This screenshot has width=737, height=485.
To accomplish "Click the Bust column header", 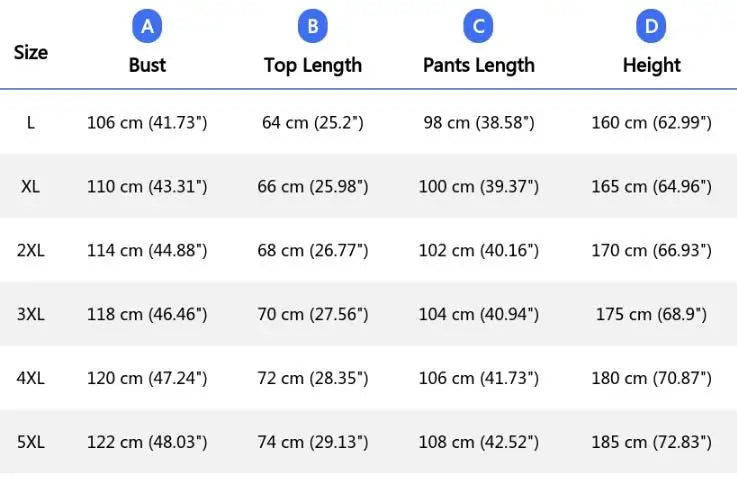I will pyautogui.click(x=147, y=65).
